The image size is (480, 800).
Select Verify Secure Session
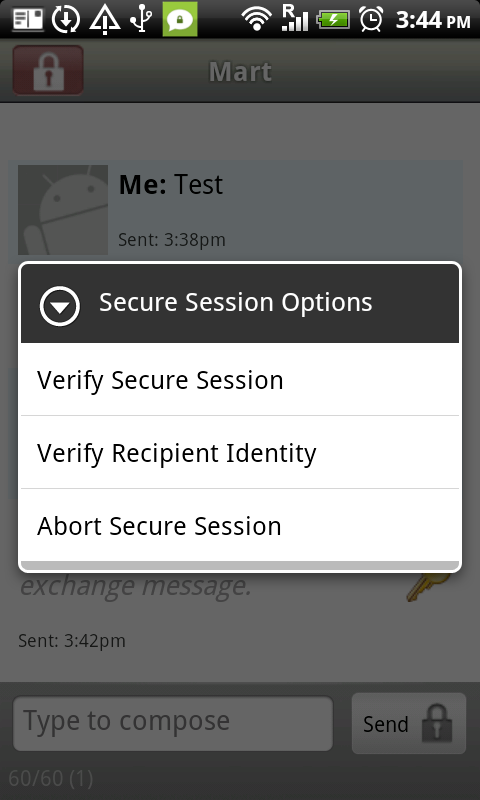point(240,380)
